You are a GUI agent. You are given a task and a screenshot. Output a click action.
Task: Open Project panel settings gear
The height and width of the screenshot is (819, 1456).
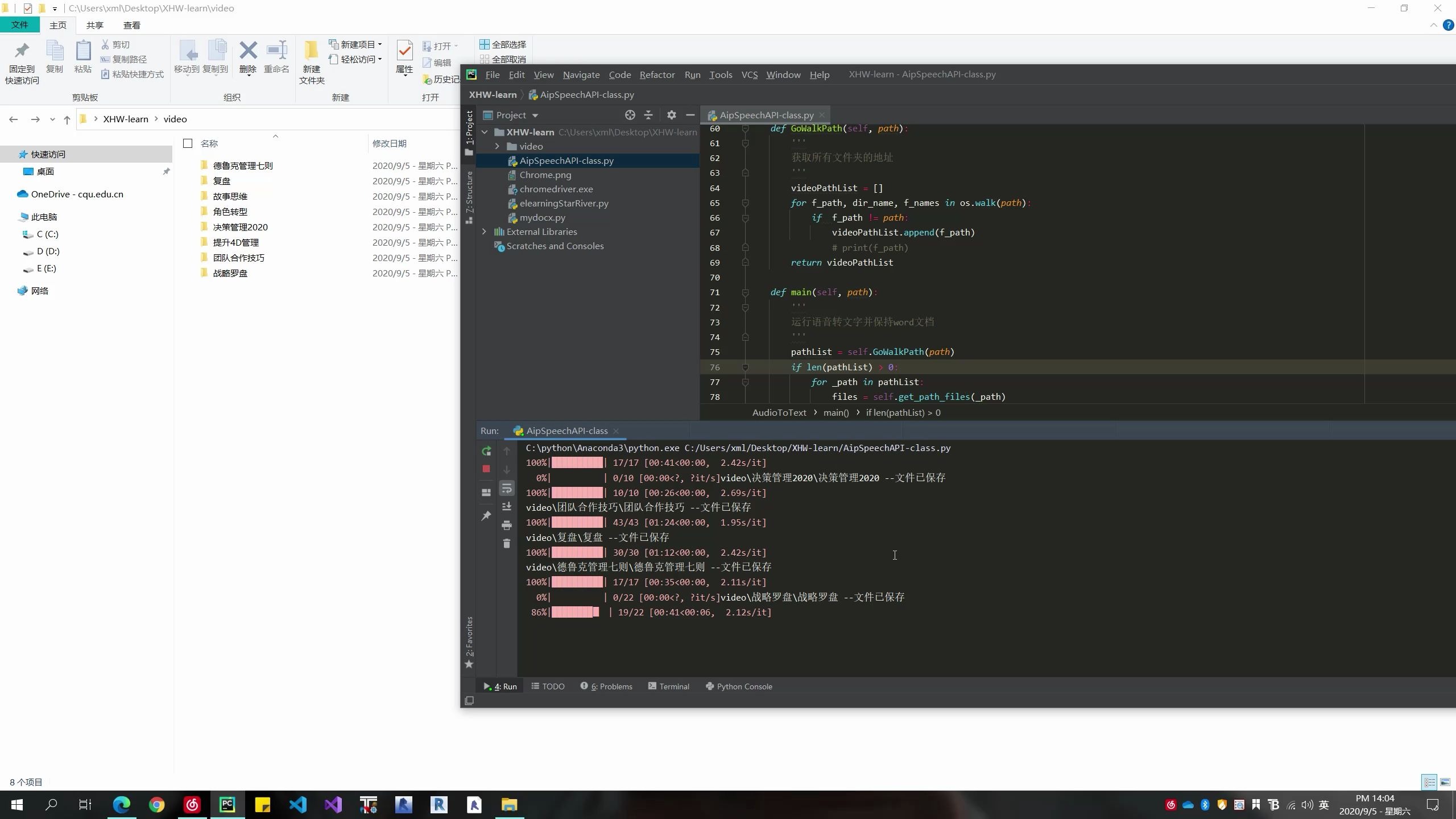pyautogui.click(x=672, y=115)
